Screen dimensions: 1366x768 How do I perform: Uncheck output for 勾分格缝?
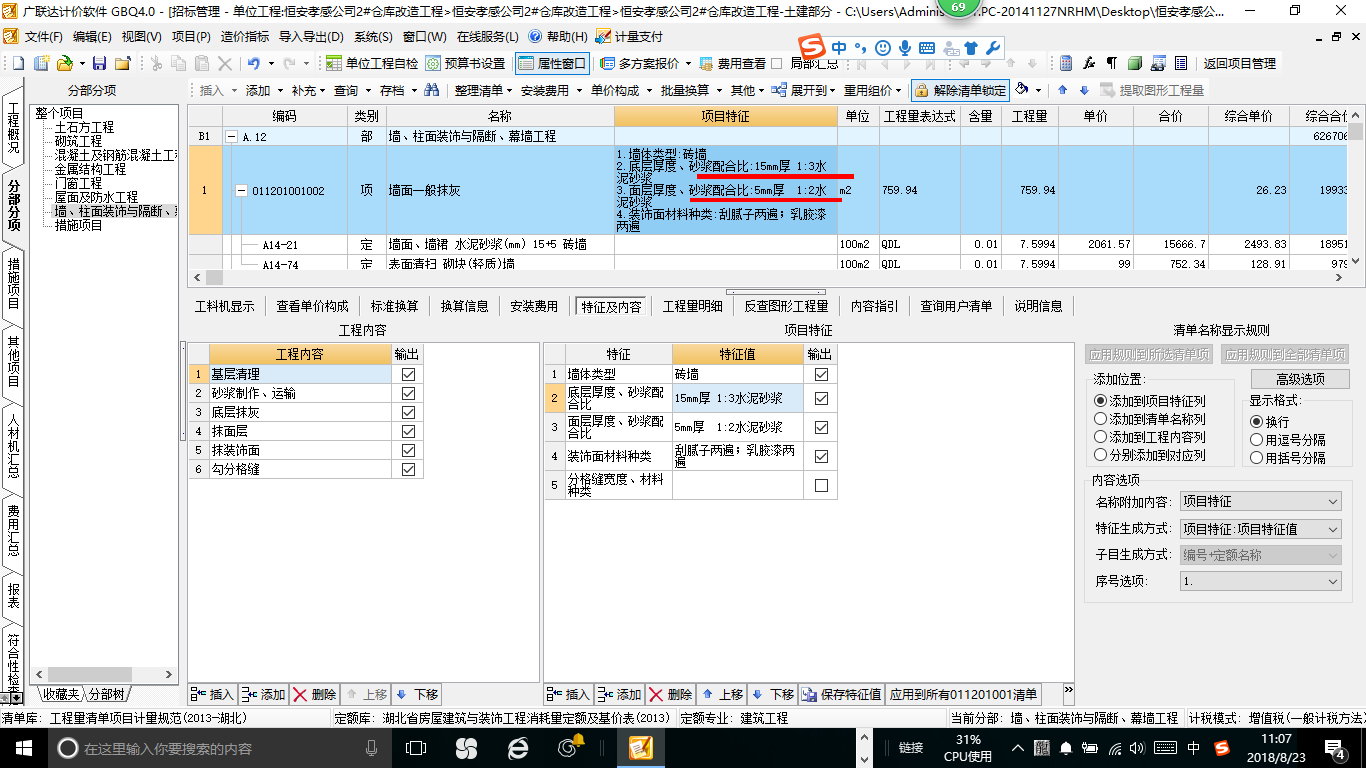[407, 469]
